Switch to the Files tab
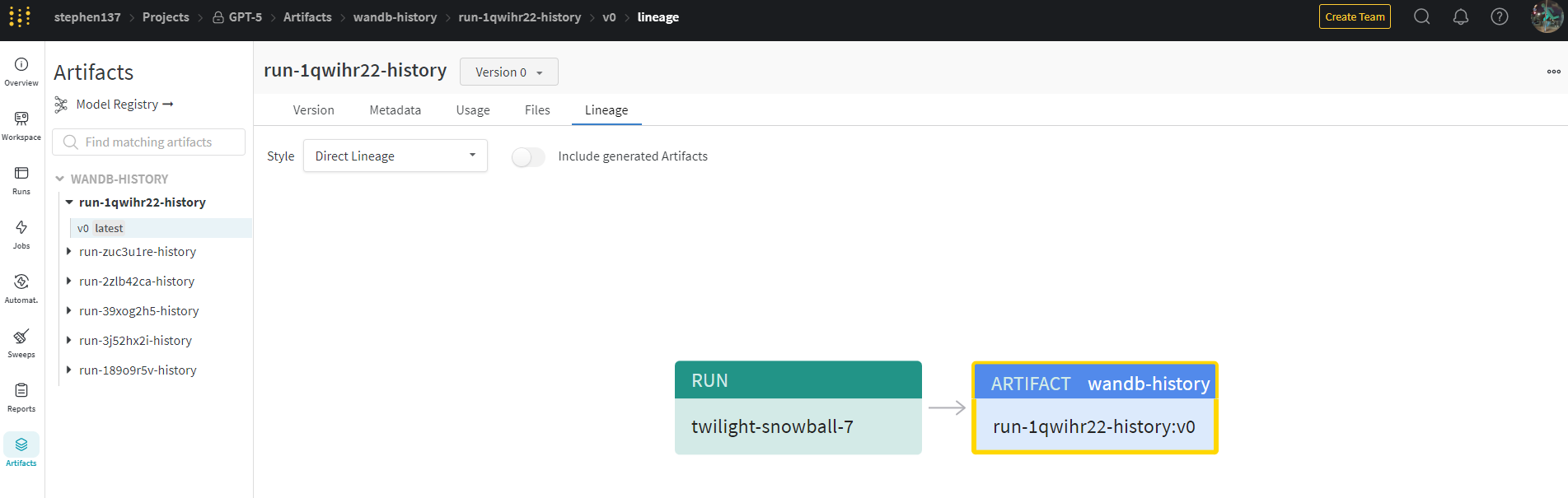Viewport: 1568px width, 498px height. pos(537,110)
